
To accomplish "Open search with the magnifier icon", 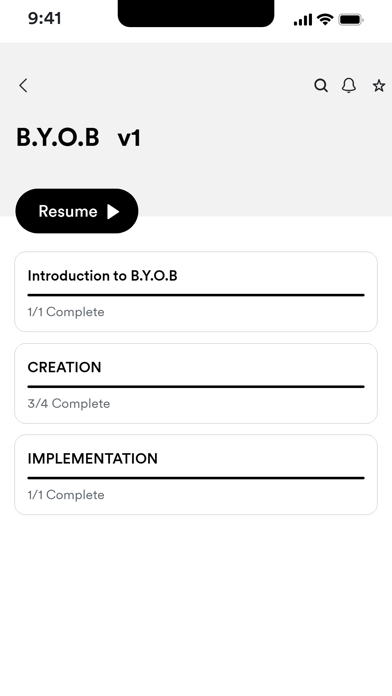I will tap(321, 85).
